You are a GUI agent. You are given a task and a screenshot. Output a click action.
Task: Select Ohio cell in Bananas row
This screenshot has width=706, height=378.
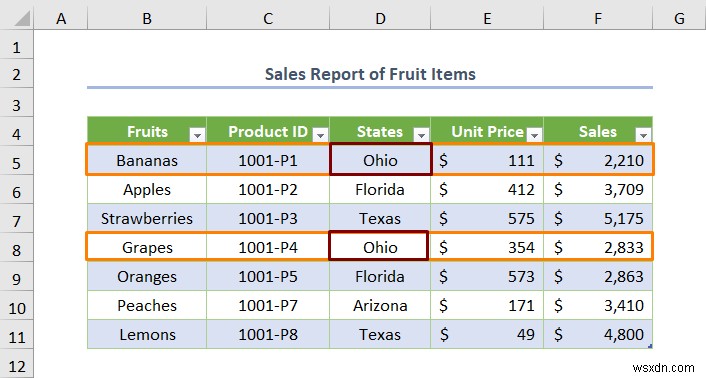point(380,160)
